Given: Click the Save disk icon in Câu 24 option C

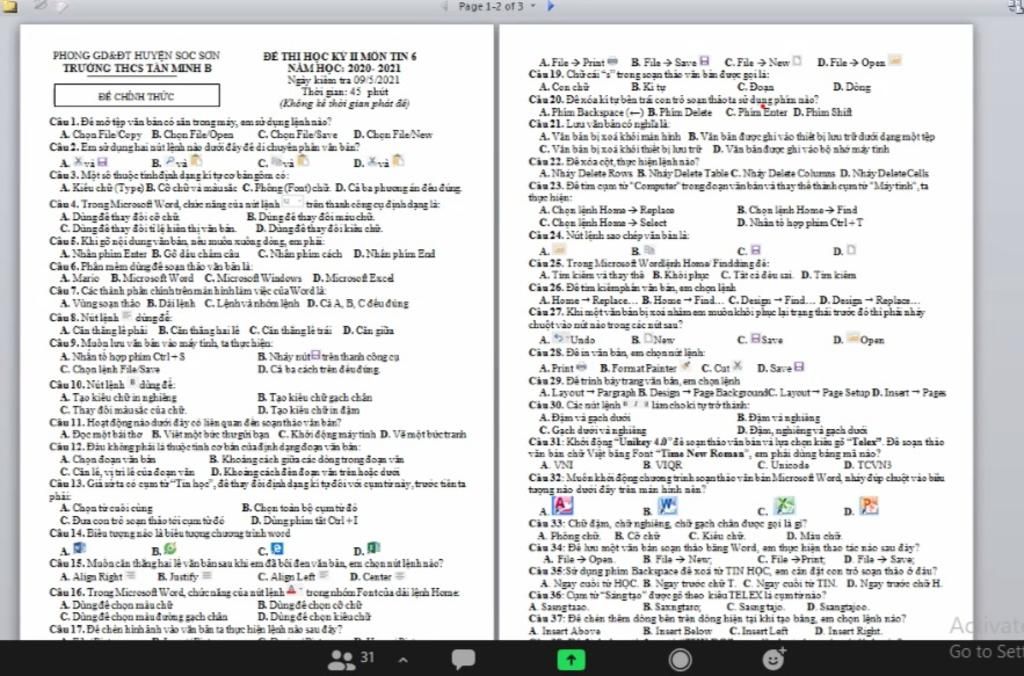Looking at the screenshot, I should pos(756,250).
